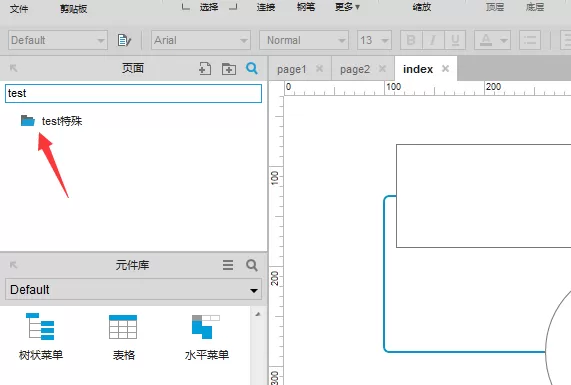The height and width of the screenshot is (385, 571).
Task: Open the Default style dropdown
Action: [58, 40]
